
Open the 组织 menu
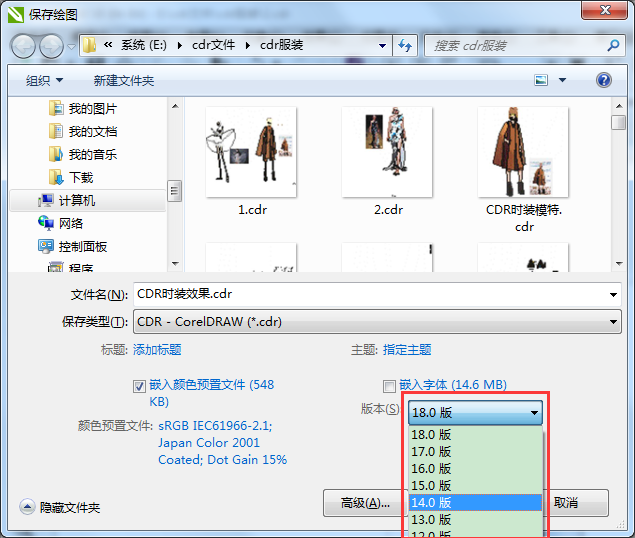pos(44,80)
